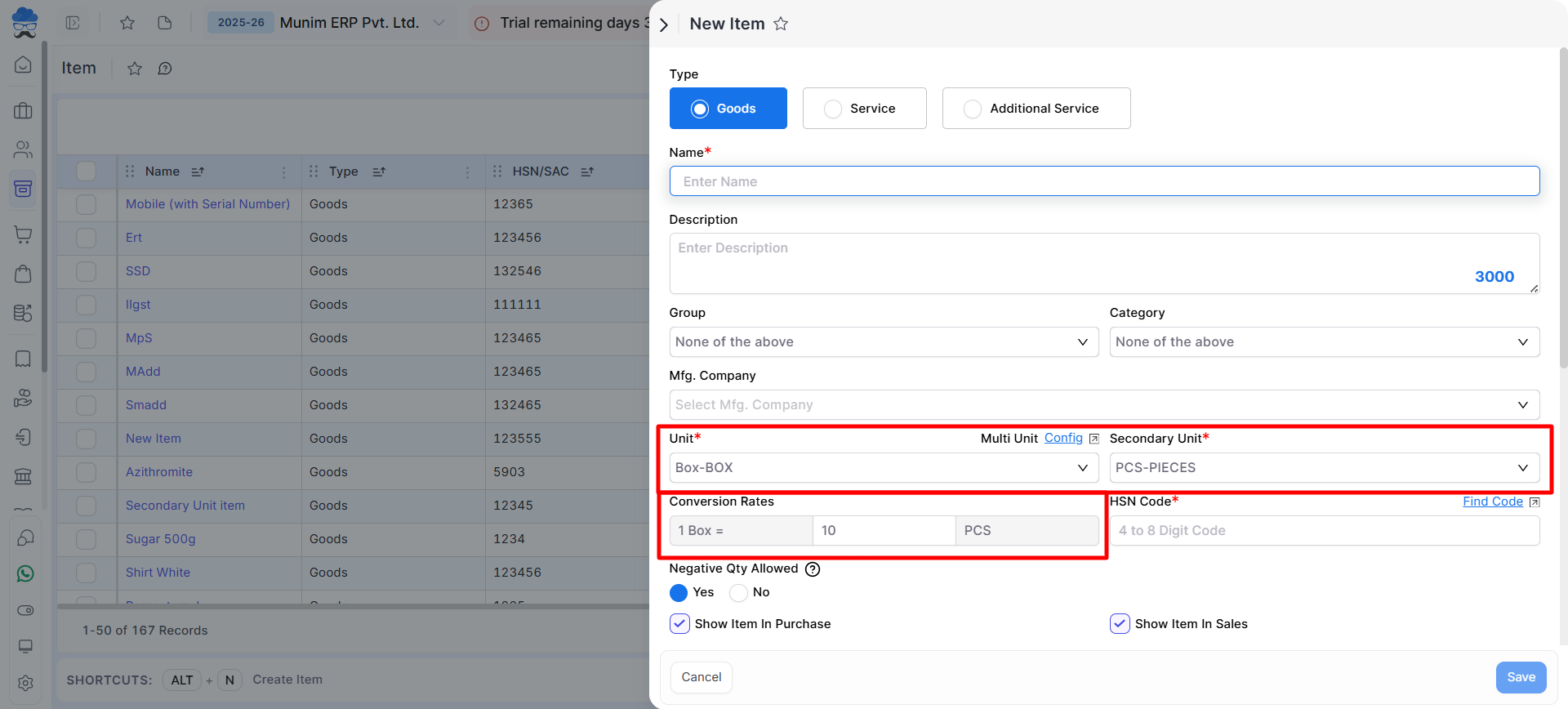Open the Secondary Unit dropdown
Viewport: 1568px width, 709px height.
(1323, 468)
